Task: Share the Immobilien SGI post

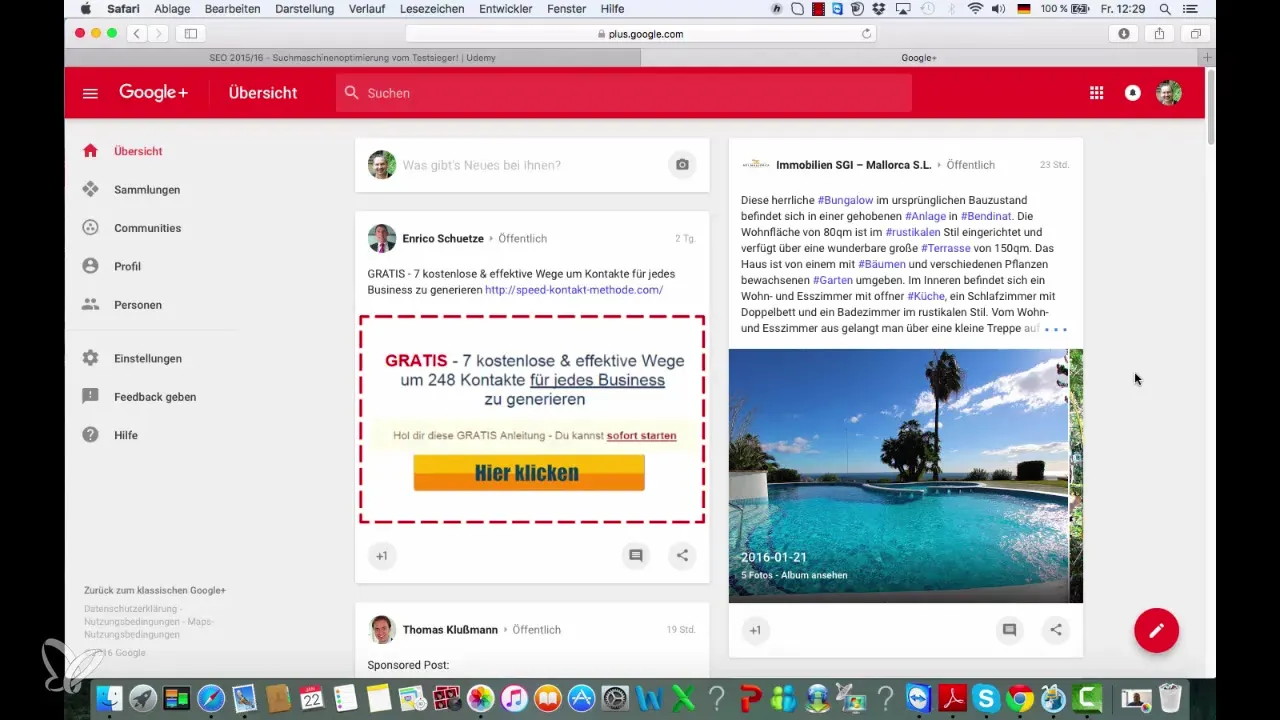Action: click(x=1056, y=630)
